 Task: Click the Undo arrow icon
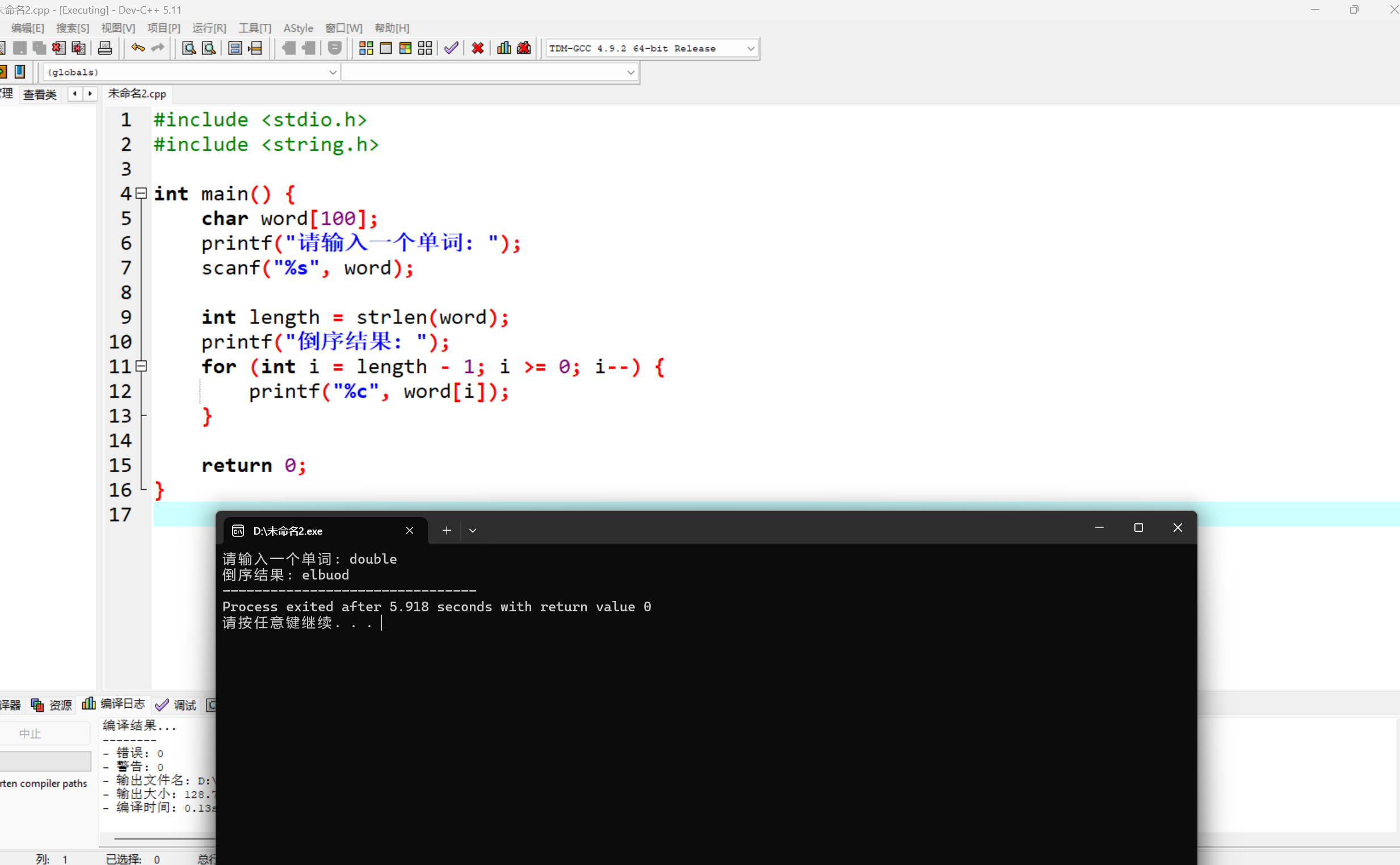137,48
